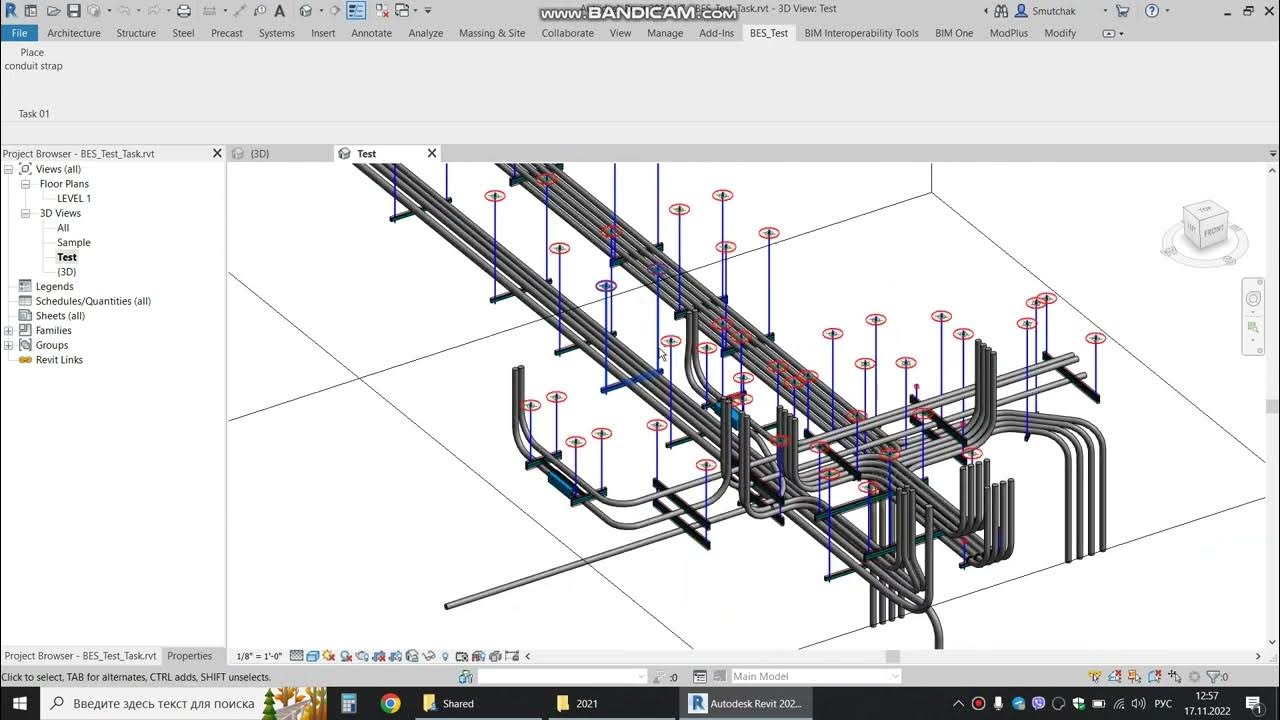Open Google Chrome from the taskbar
The width and height of the screenshot is (1280, 720).
tap(390, 703)
